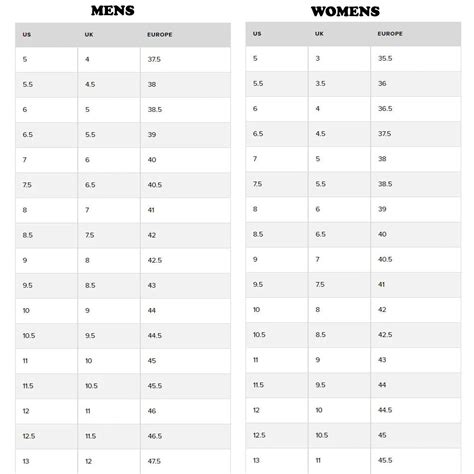Click Womens UK size 10.5 cell
The image size is (474, 474).
tap(339, 435)
